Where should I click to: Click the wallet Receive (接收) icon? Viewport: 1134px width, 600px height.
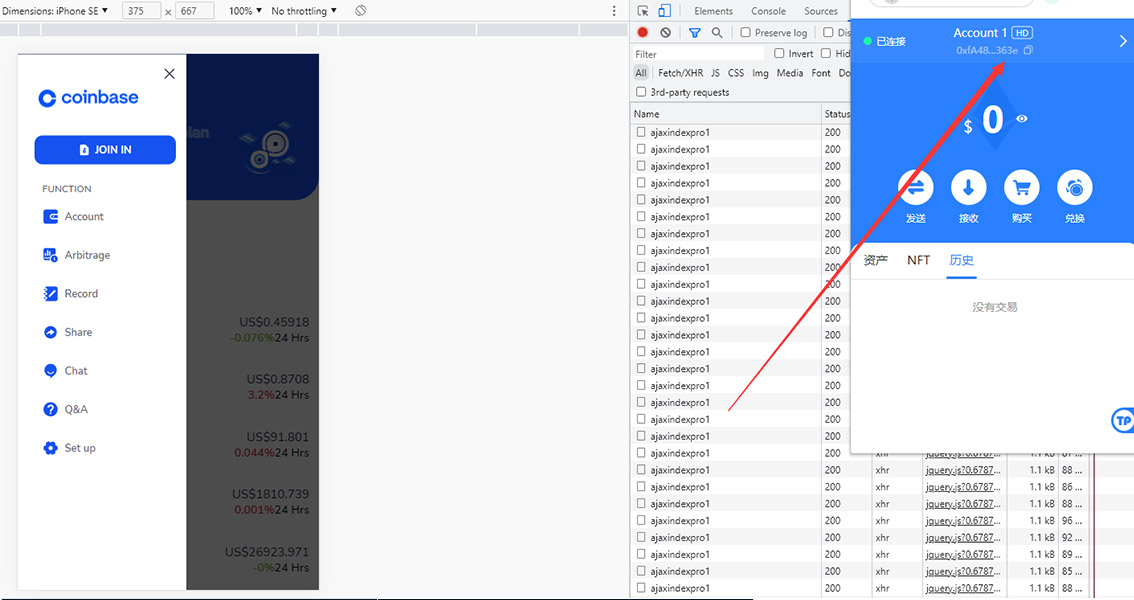coord(968,187)
